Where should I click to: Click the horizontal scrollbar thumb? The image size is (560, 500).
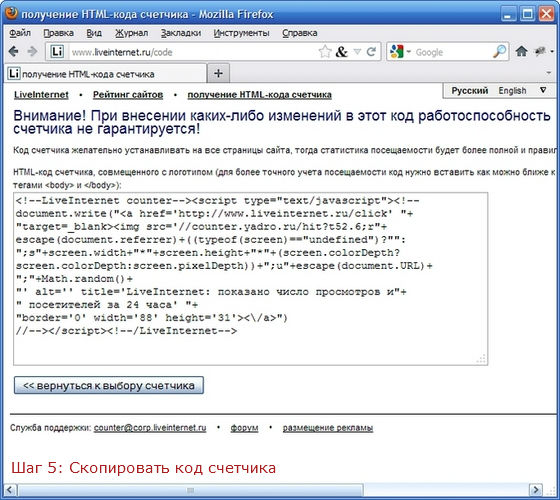pyautogui.click(x=190, y=490)
